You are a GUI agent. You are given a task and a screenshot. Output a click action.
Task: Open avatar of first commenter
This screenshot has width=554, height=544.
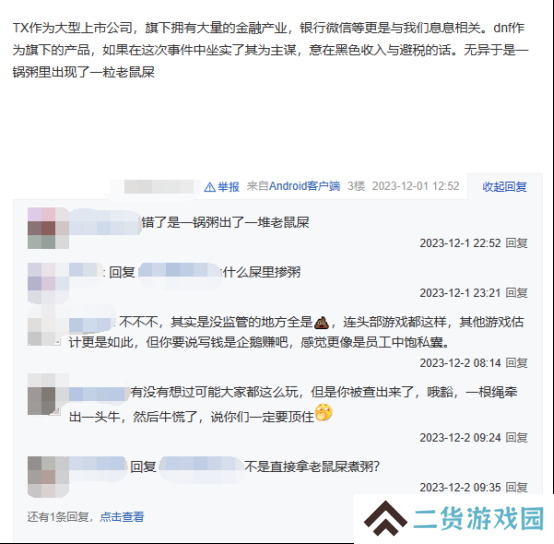click(x=48, y=228)
